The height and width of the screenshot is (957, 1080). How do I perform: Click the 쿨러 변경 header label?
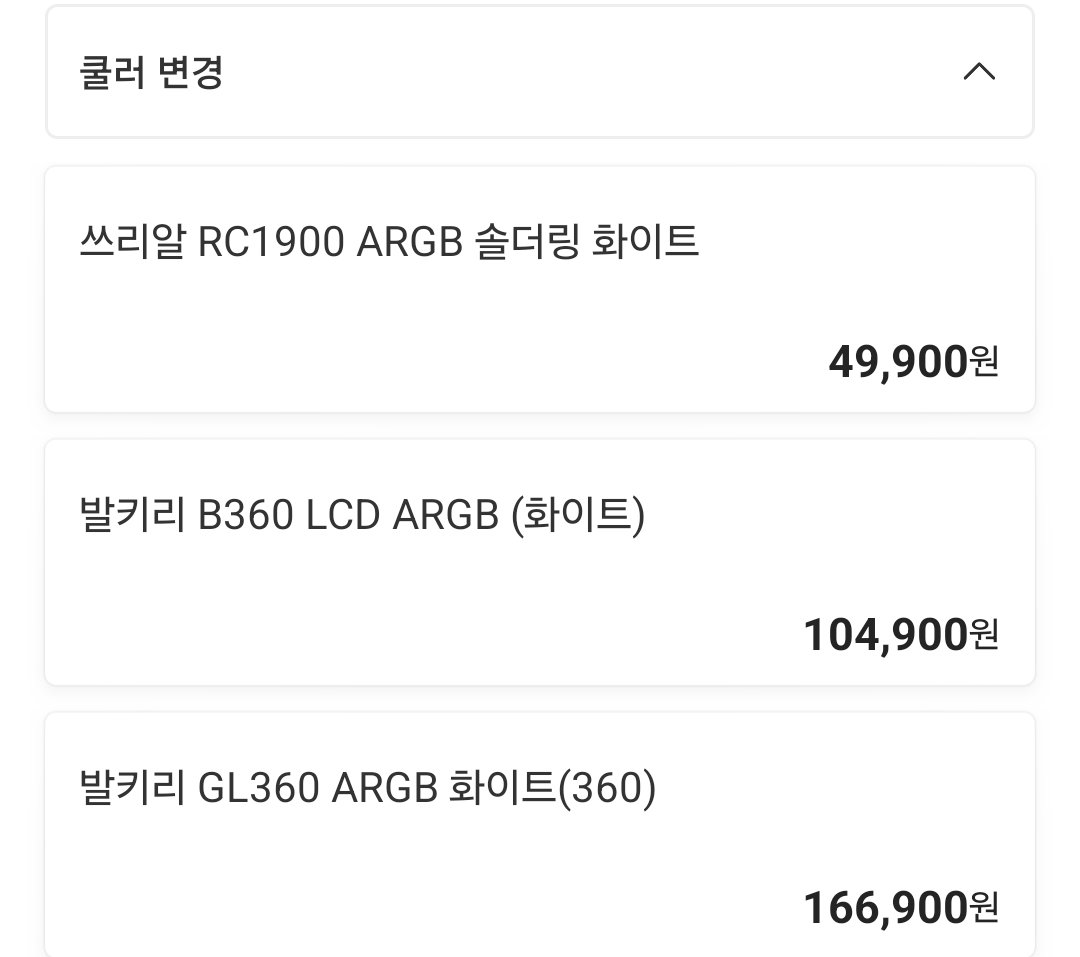151,72
